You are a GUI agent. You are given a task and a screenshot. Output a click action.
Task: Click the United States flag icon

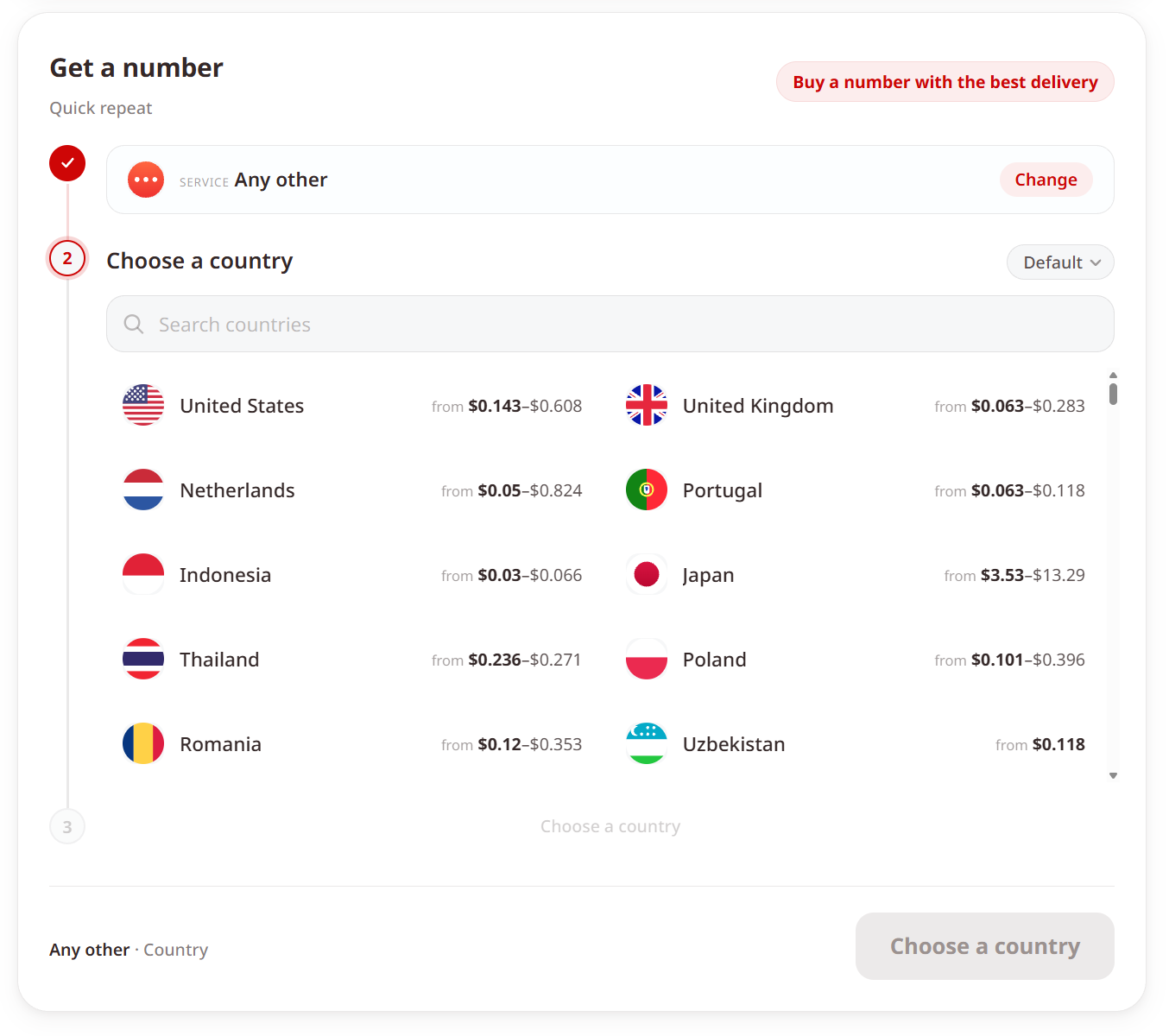coord(143,405)
